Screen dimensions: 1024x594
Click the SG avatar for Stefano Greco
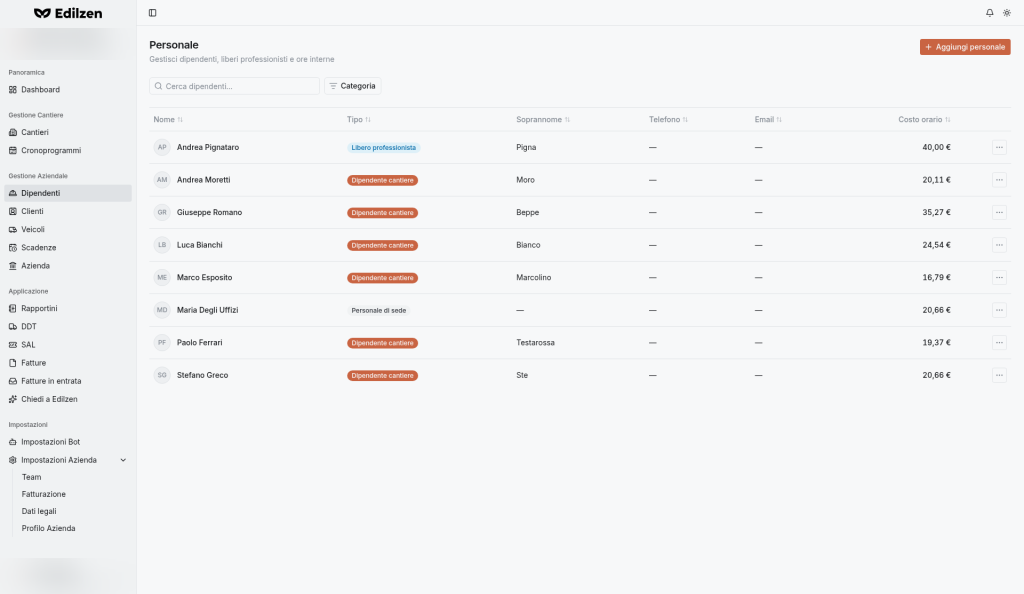tap(162, 375)
